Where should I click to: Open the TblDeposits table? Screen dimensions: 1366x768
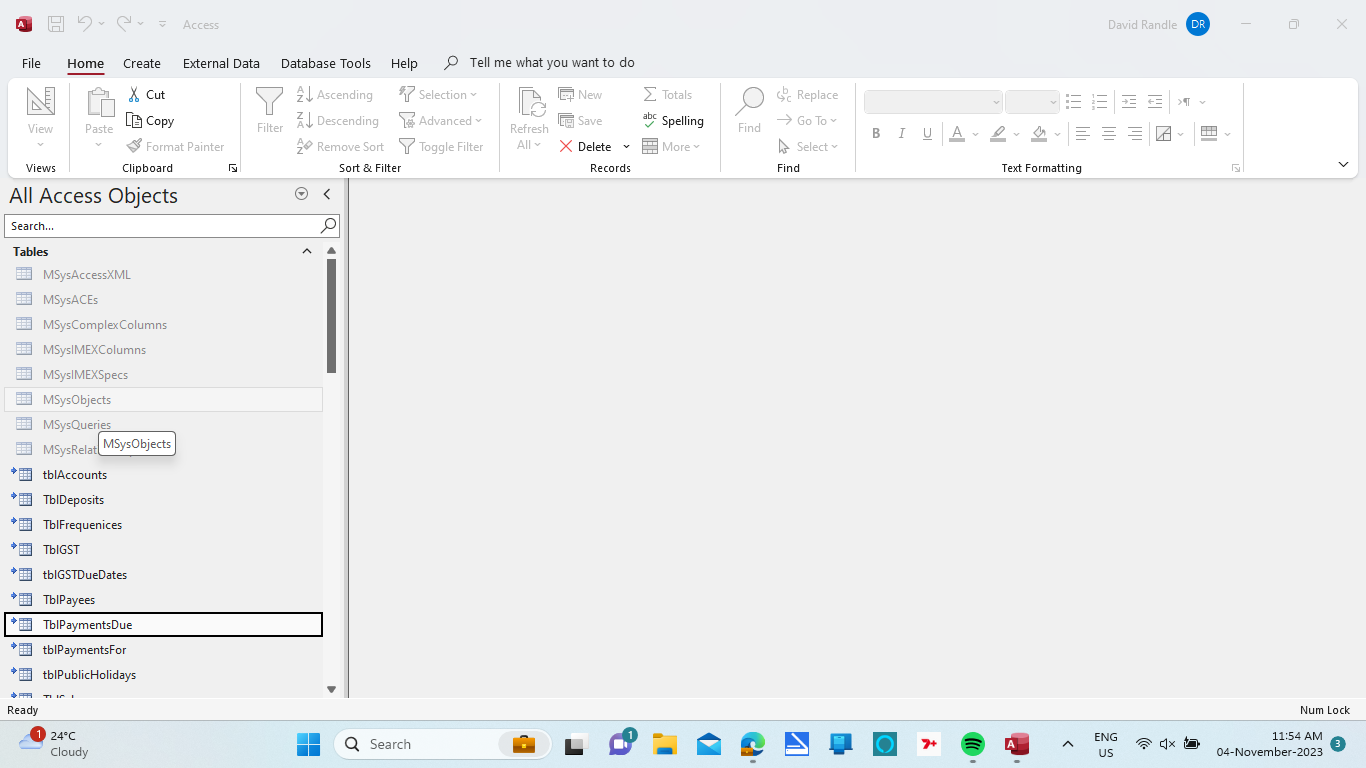[x=73, y=500]
